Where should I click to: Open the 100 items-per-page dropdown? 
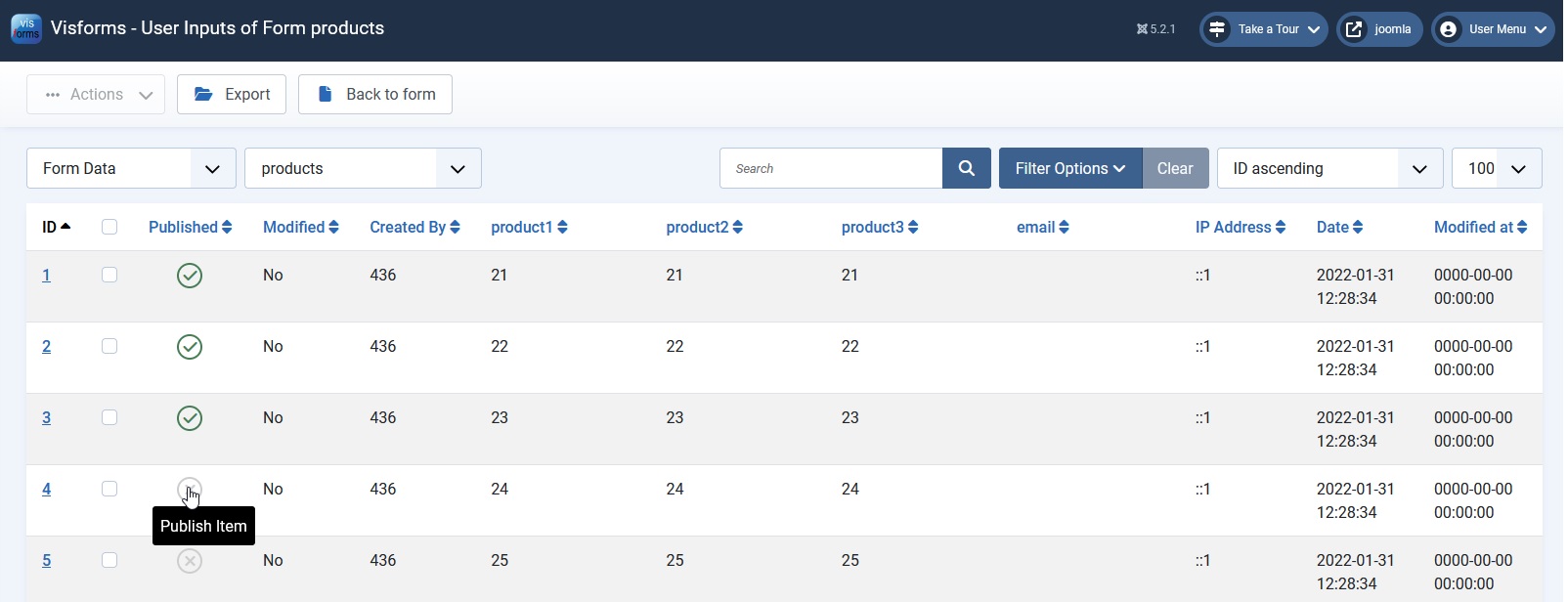[1497, 168]
